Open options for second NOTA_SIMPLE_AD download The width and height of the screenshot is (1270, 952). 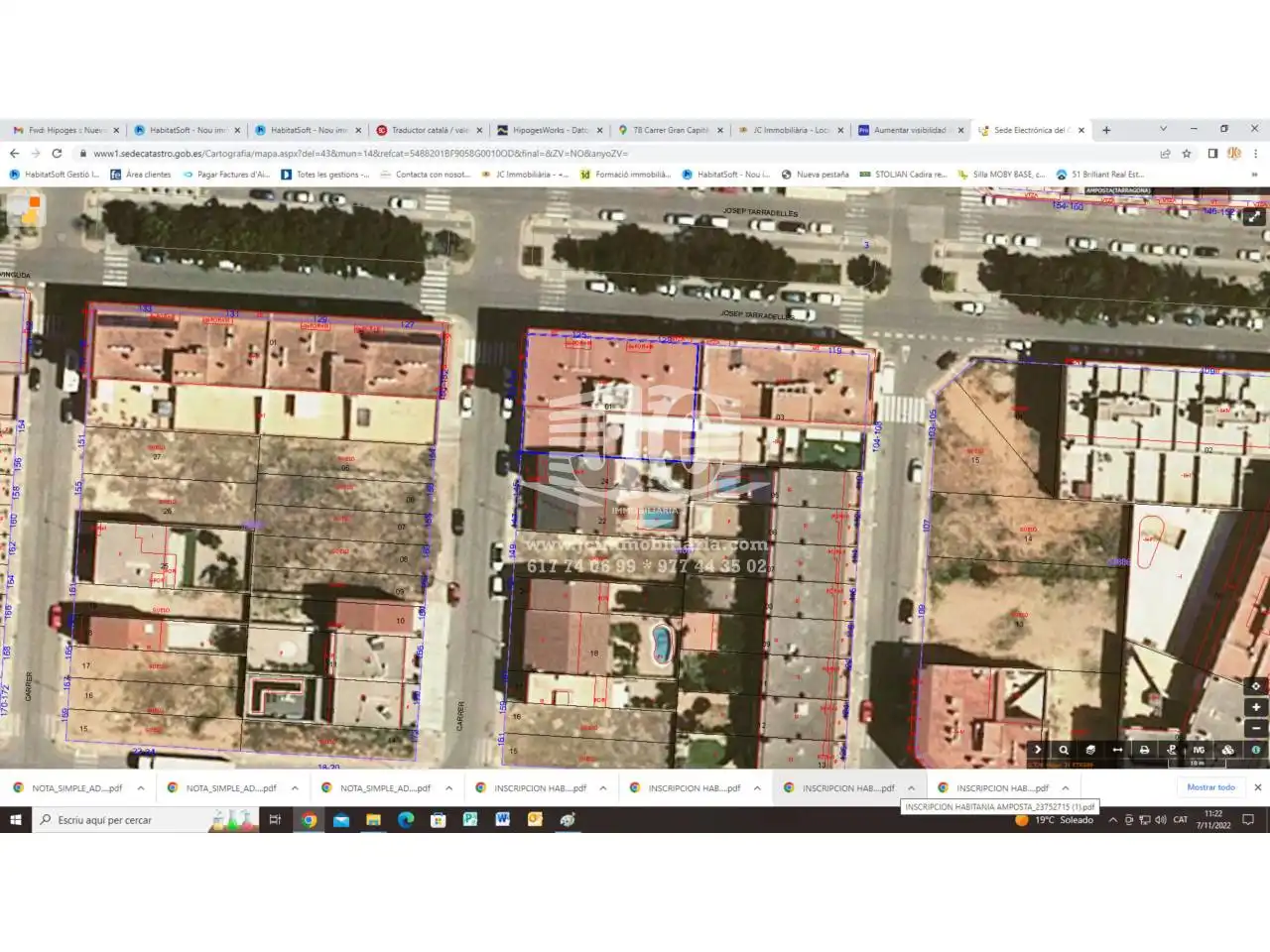click(295, 788)
